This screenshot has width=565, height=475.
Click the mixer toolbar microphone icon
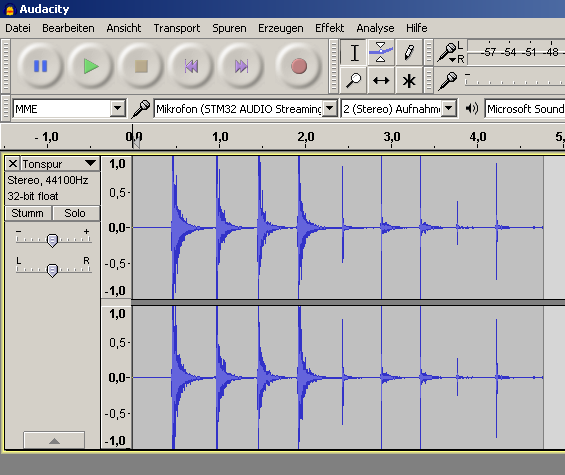click(448, 81)
